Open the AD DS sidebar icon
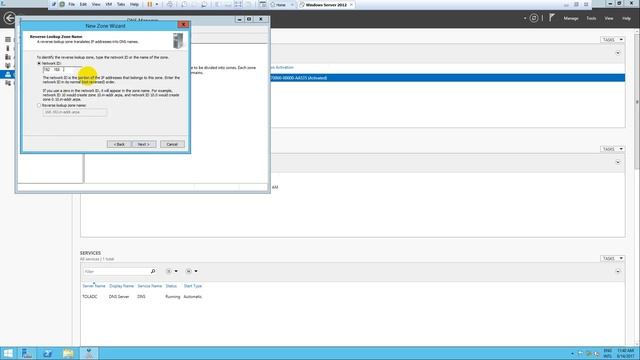This screenshot has height=360, width=640. pos(8,65)
